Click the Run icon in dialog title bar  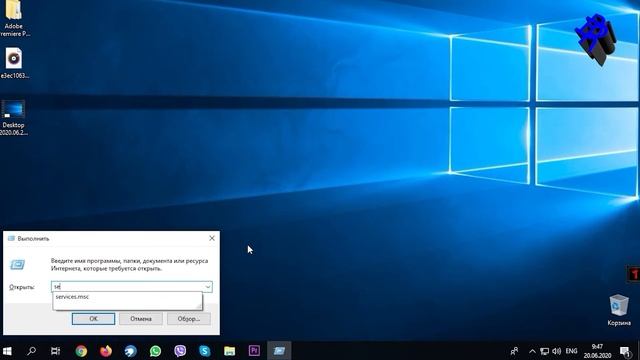click(x=11, y=238)
